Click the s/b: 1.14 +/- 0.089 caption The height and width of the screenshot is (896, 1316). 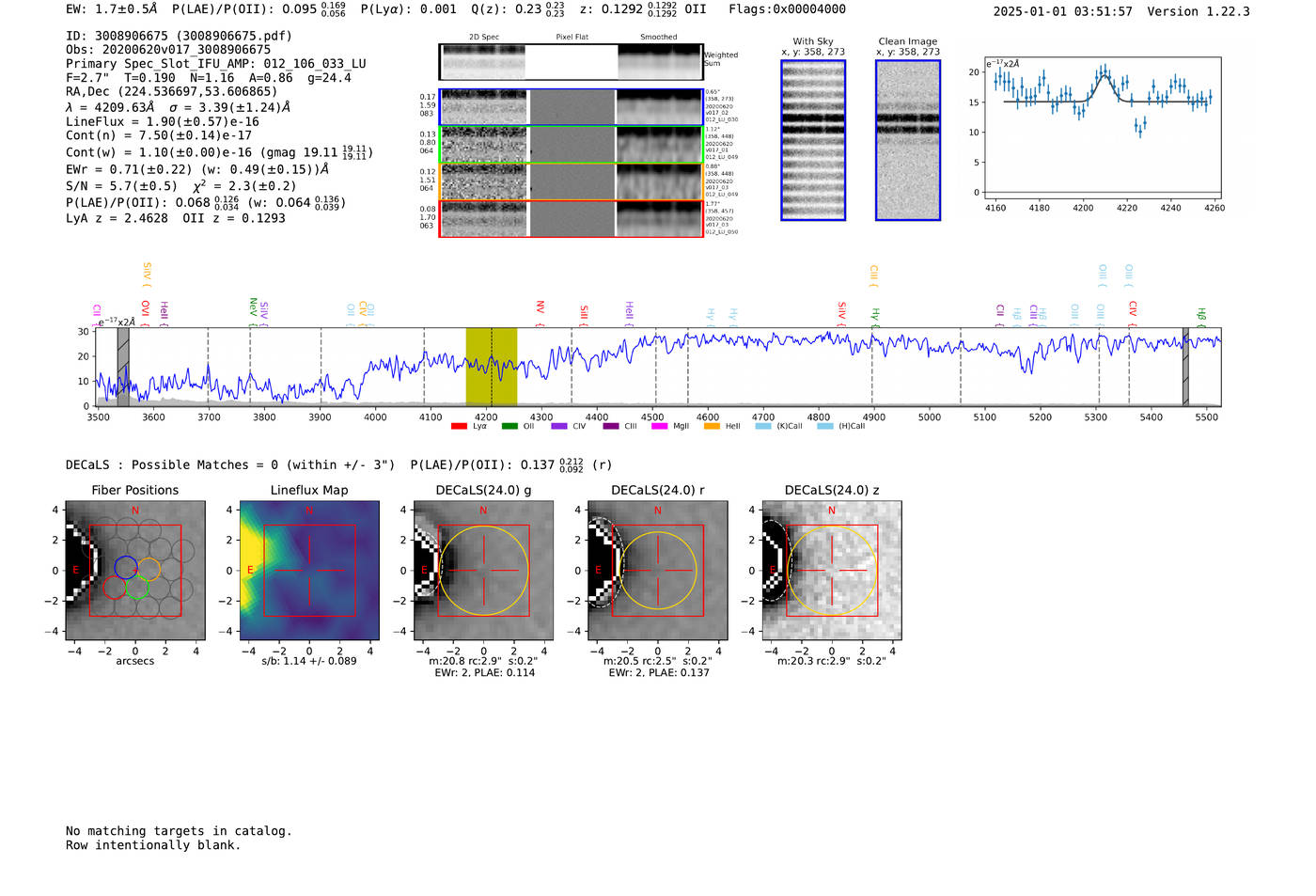coord(309,661)
